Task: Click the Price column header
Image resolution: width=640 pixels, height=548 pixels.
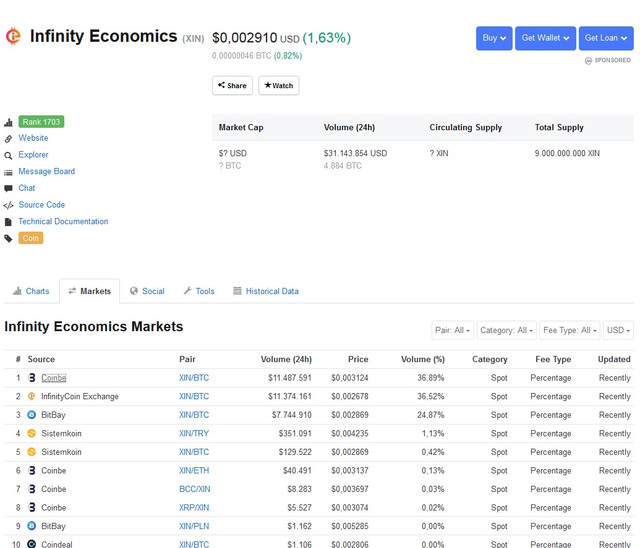Action: click(358, 359)
